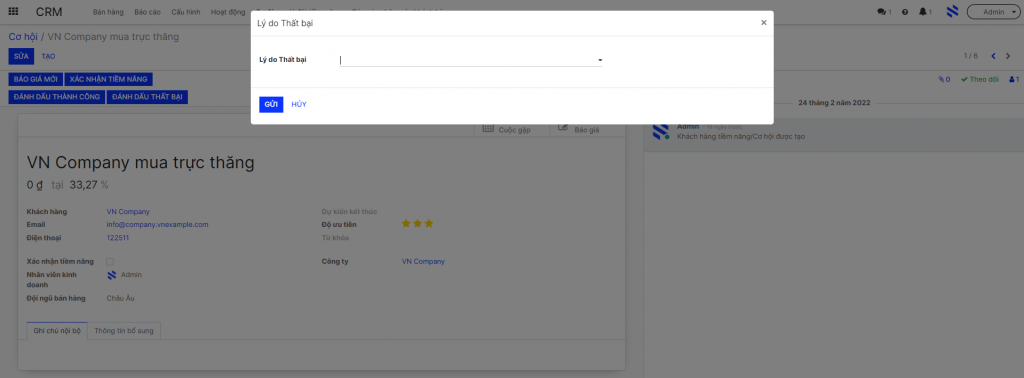Set priority to first star
1024x378 pixels.
click(x=406, y=224)
